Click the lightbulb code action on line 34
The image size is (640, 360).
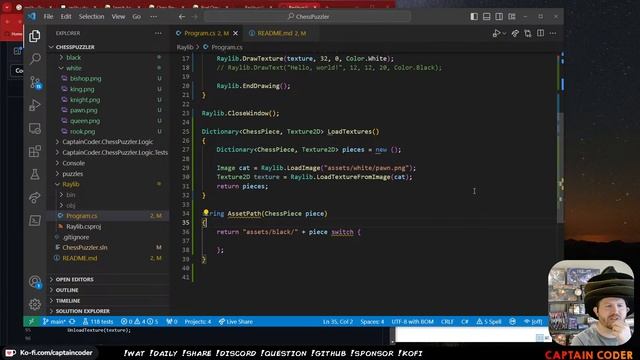tap(206, 213)
